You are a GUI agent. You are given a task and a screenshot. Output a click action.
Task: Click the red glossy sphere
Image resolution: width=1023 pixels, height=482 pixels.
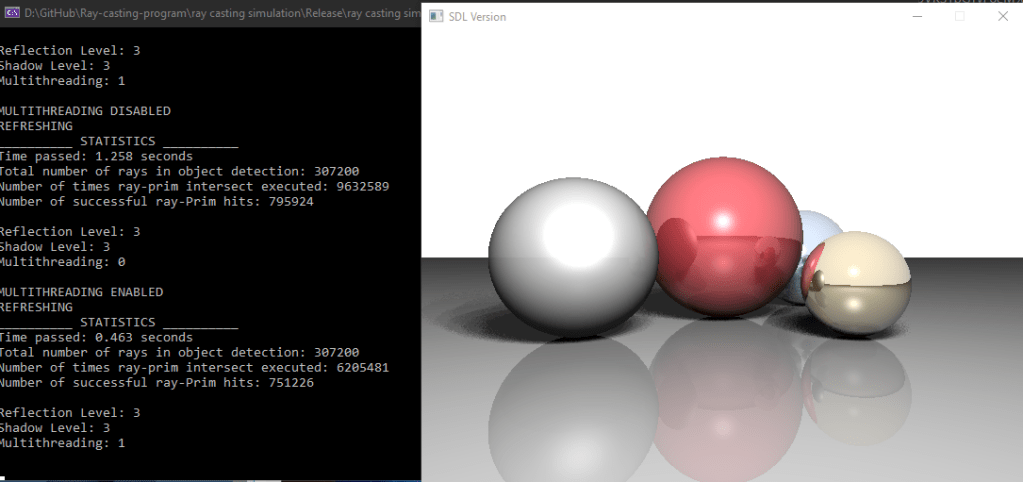[x=725, y=240]
